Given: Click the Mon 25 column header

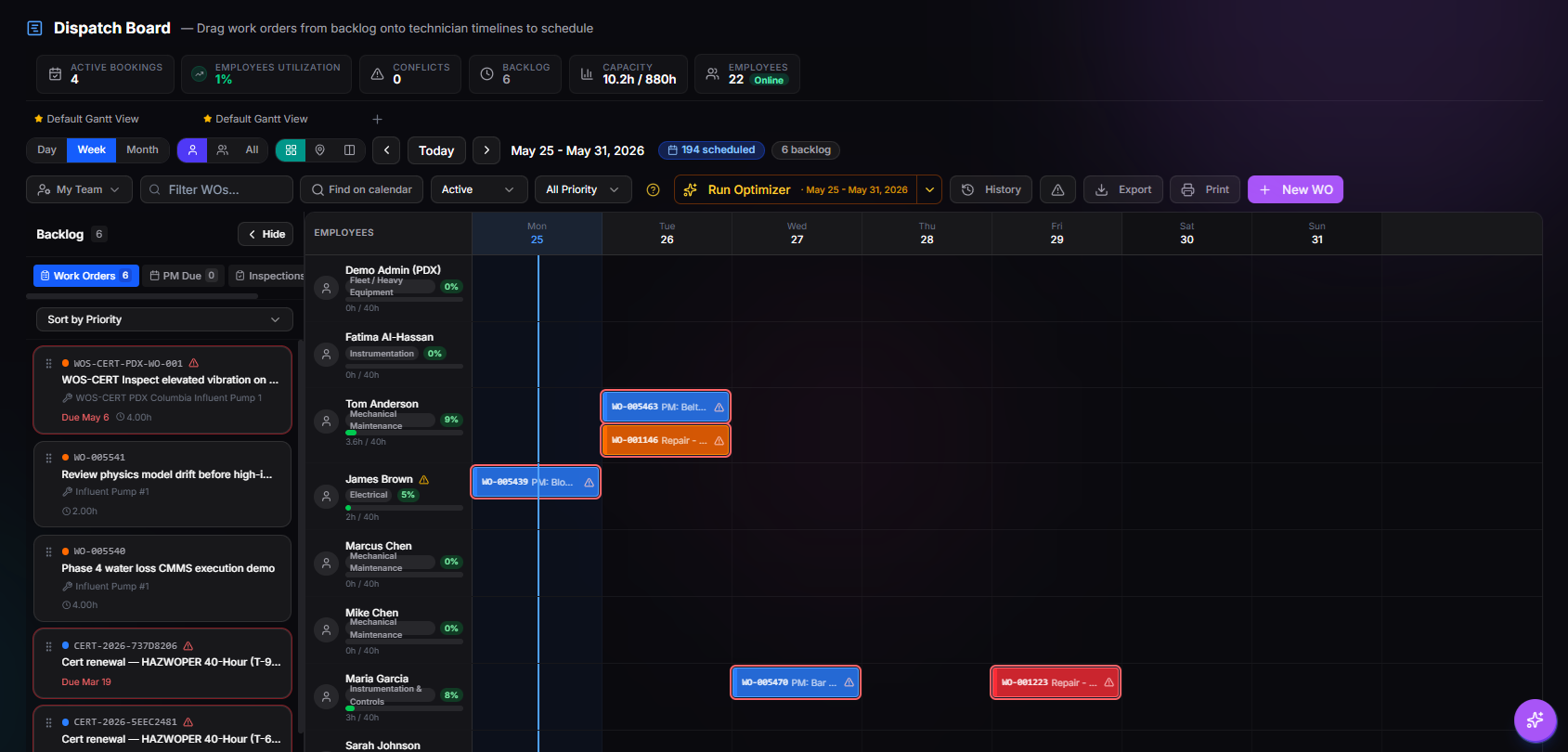Looking at the screenshot, I should point(537,233).
